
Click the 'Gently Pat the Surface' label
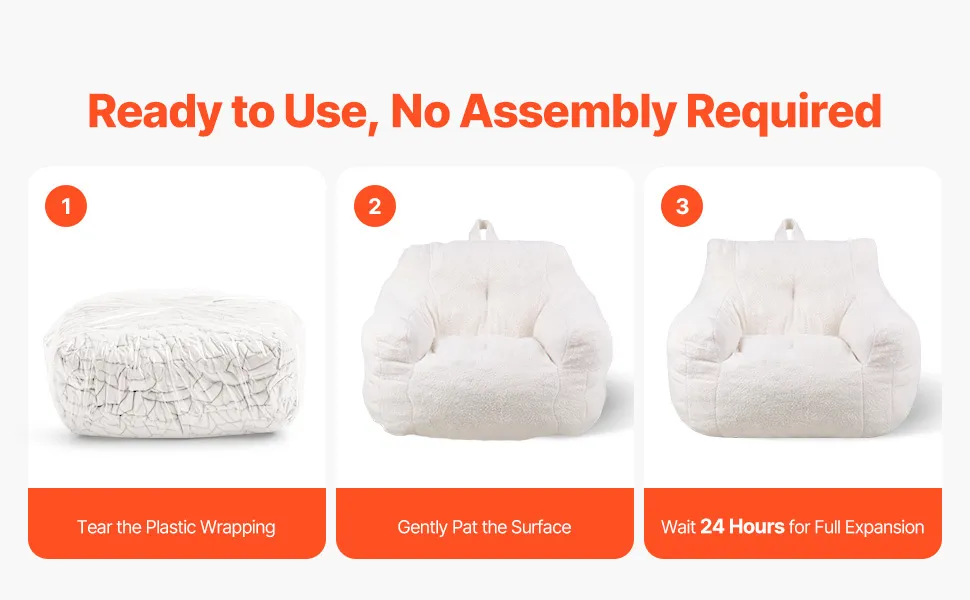coord(484,527)
